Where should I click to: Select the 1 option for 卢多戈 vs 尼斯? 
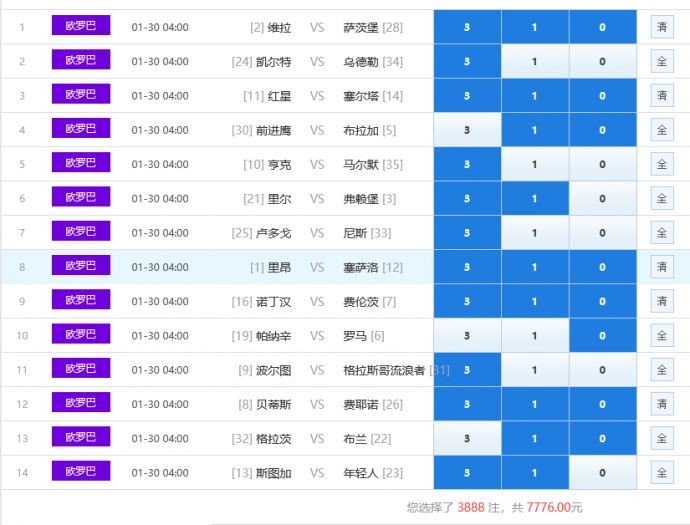tap(535, 233)
